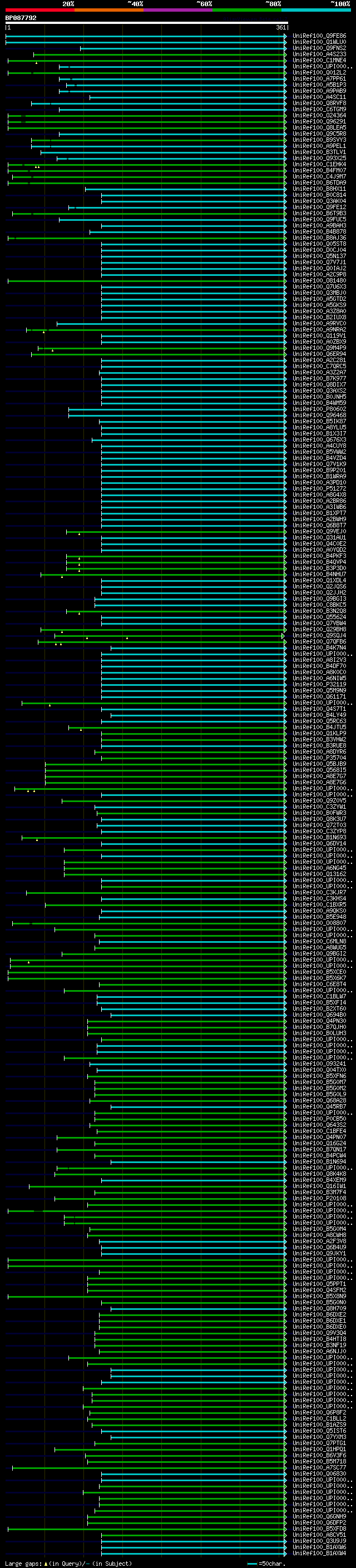This screenshot has height=1568, width=356.
Task: Click the =50char. scale legend
Action: pyautogui.click(x=266, y=1564)
